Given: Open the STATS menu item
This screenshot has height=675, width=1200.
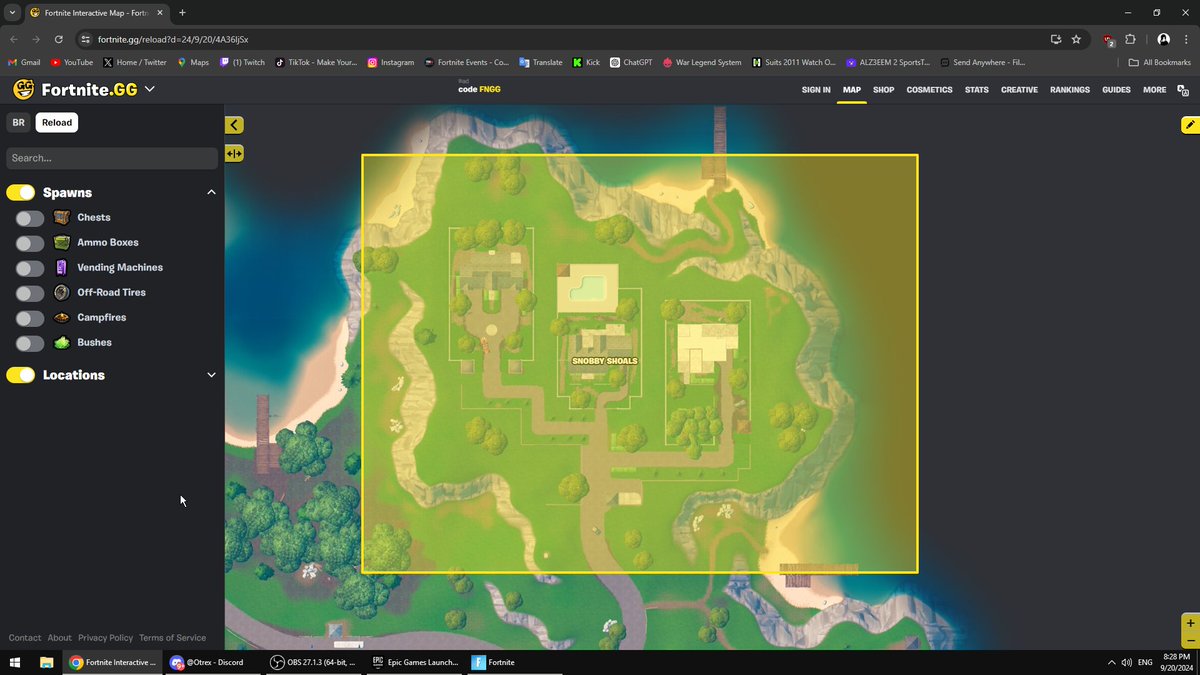Looking at the screenshot, I should click(977, 90).
